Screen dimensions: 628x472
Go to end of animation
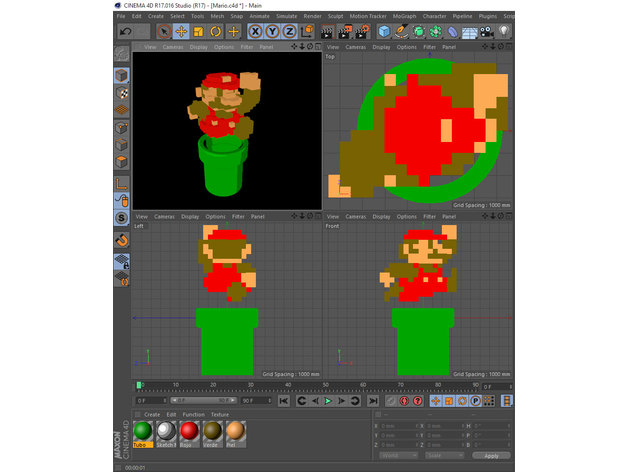pyautogui.click(x=373, y=401)
